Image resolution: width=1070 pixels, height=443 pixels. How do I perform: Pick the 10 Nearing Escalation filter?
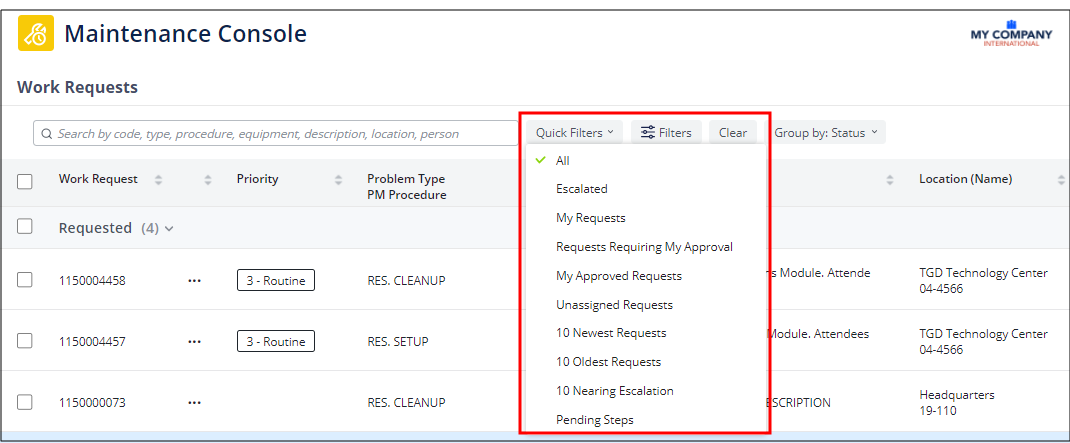614,391
